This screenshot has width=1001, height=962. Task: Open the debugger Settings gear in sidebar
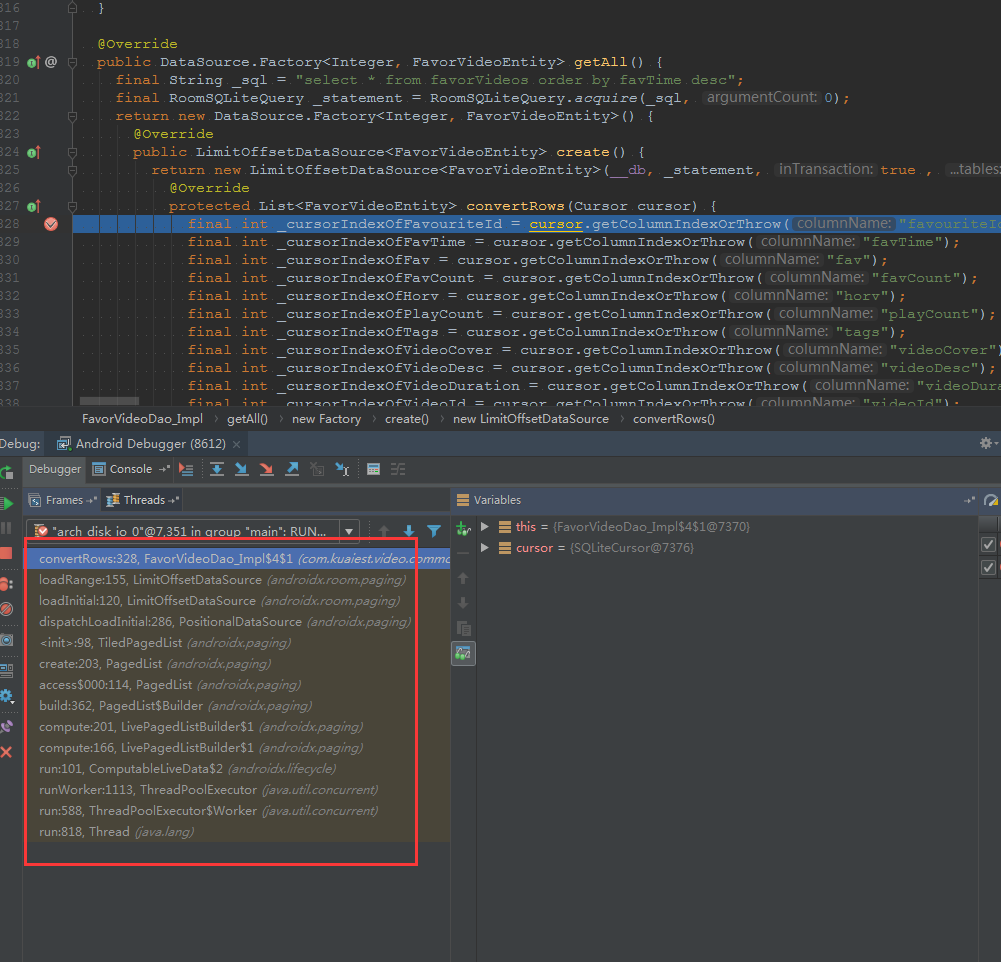pyautogui.click(x=6, y=696)
